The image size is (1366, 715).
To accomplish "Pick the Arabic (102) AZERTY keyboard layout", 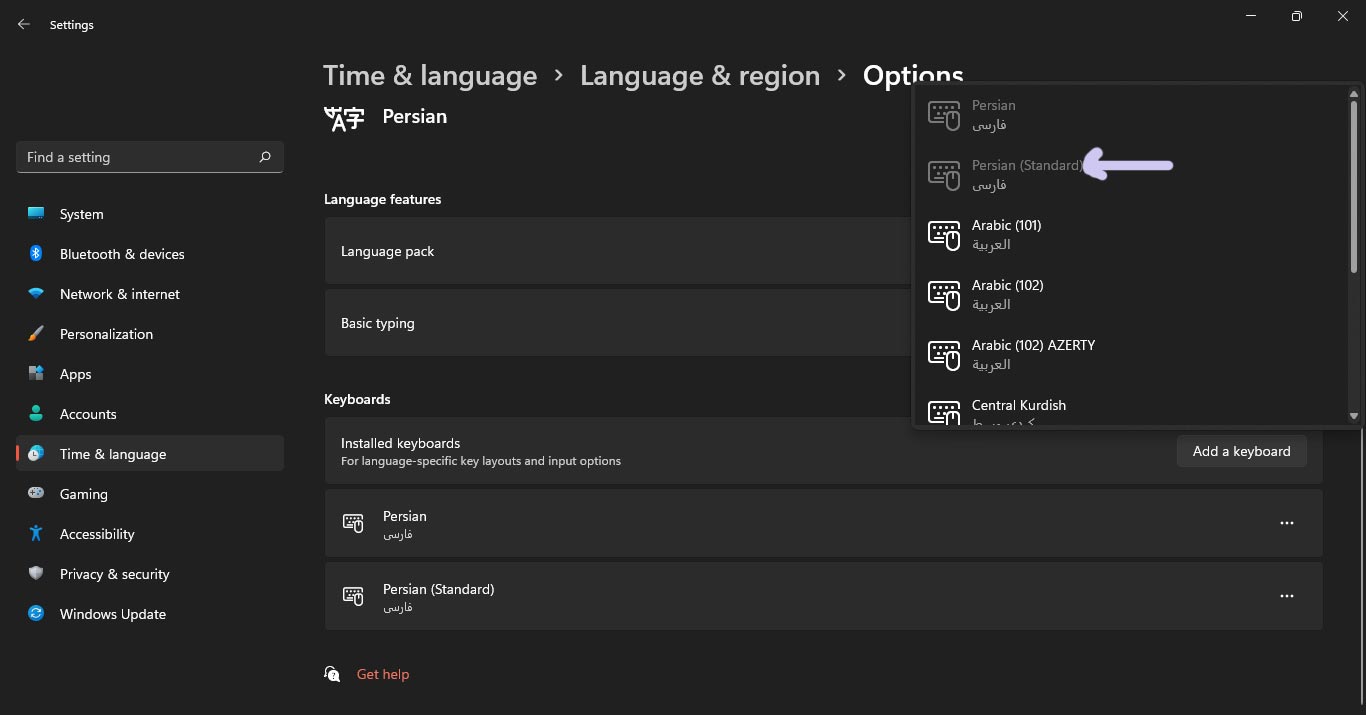I will [1131, 355].
